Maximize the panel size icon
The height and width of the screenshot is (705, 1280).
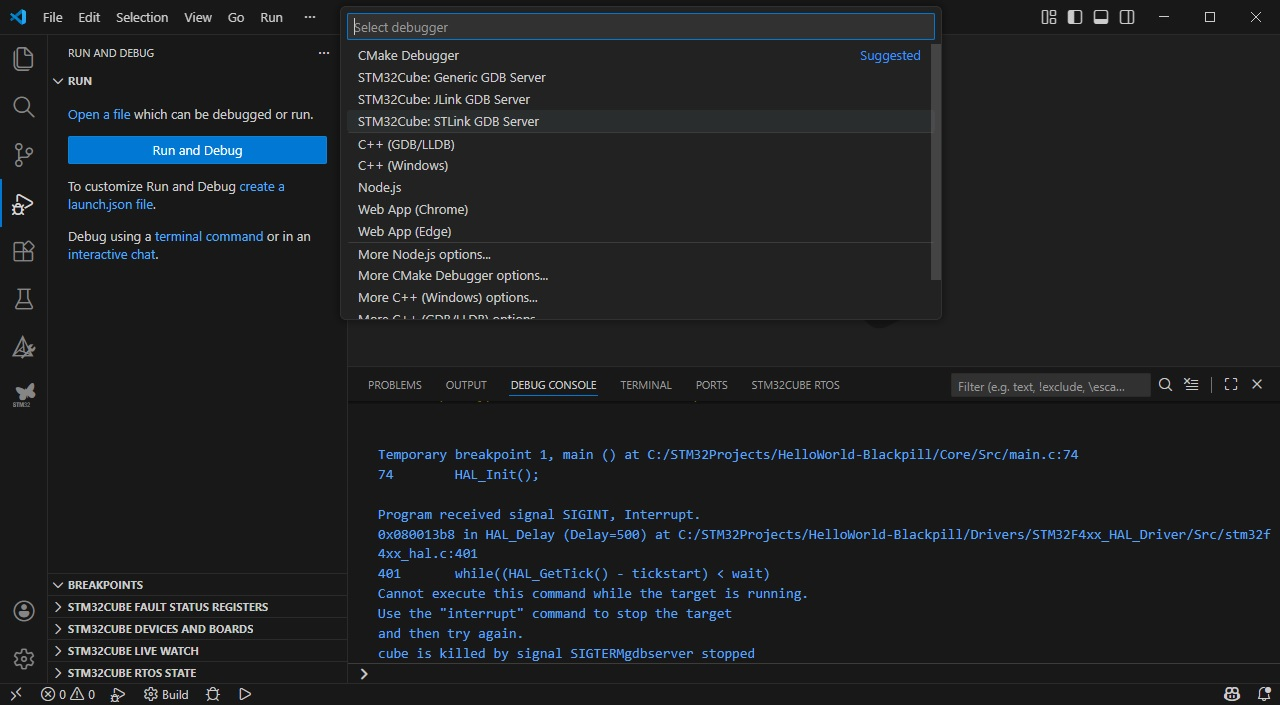pyautogui.click(x=1231, y=384)
